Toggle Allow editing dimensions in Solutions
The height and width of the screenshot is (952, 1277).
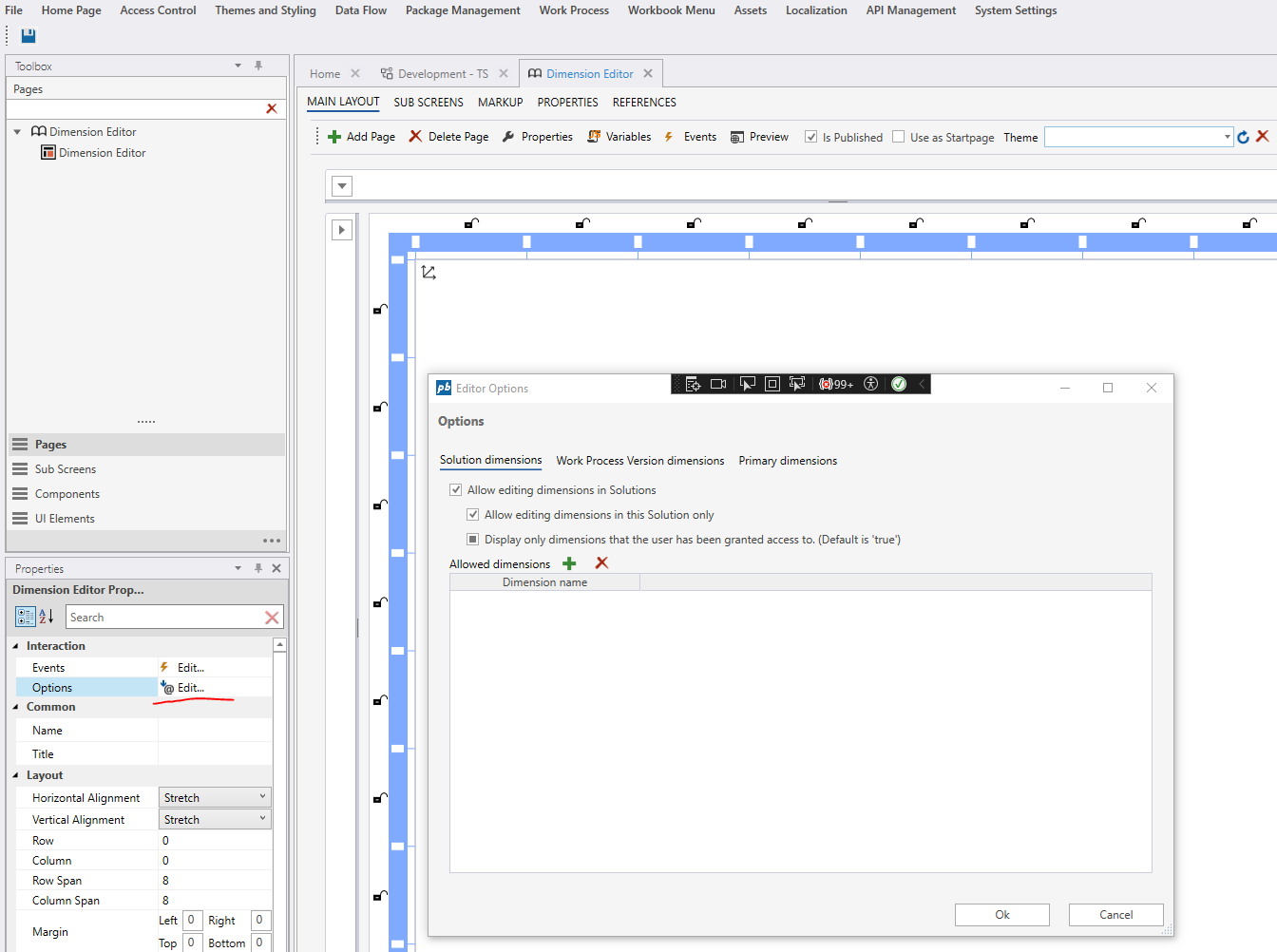(455, 490)
